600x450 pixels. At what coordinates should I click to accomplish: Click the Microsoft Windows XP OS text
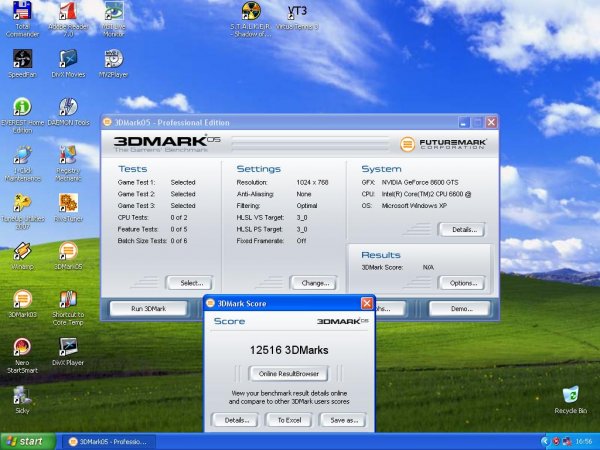tap(414, 206)
